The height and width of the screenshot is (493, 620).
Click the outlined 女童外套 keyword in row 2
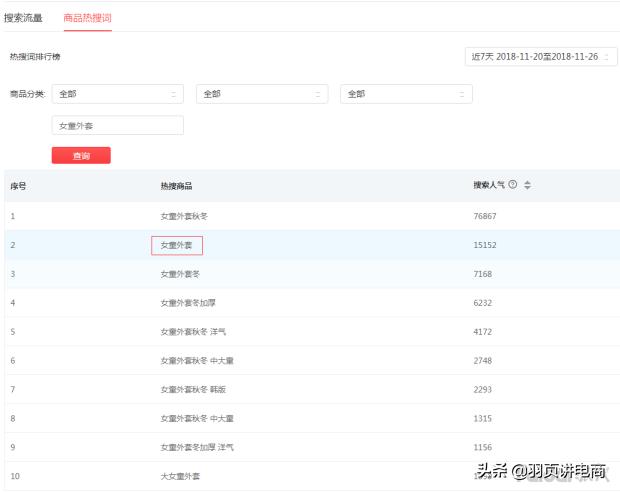pos(177,245)
